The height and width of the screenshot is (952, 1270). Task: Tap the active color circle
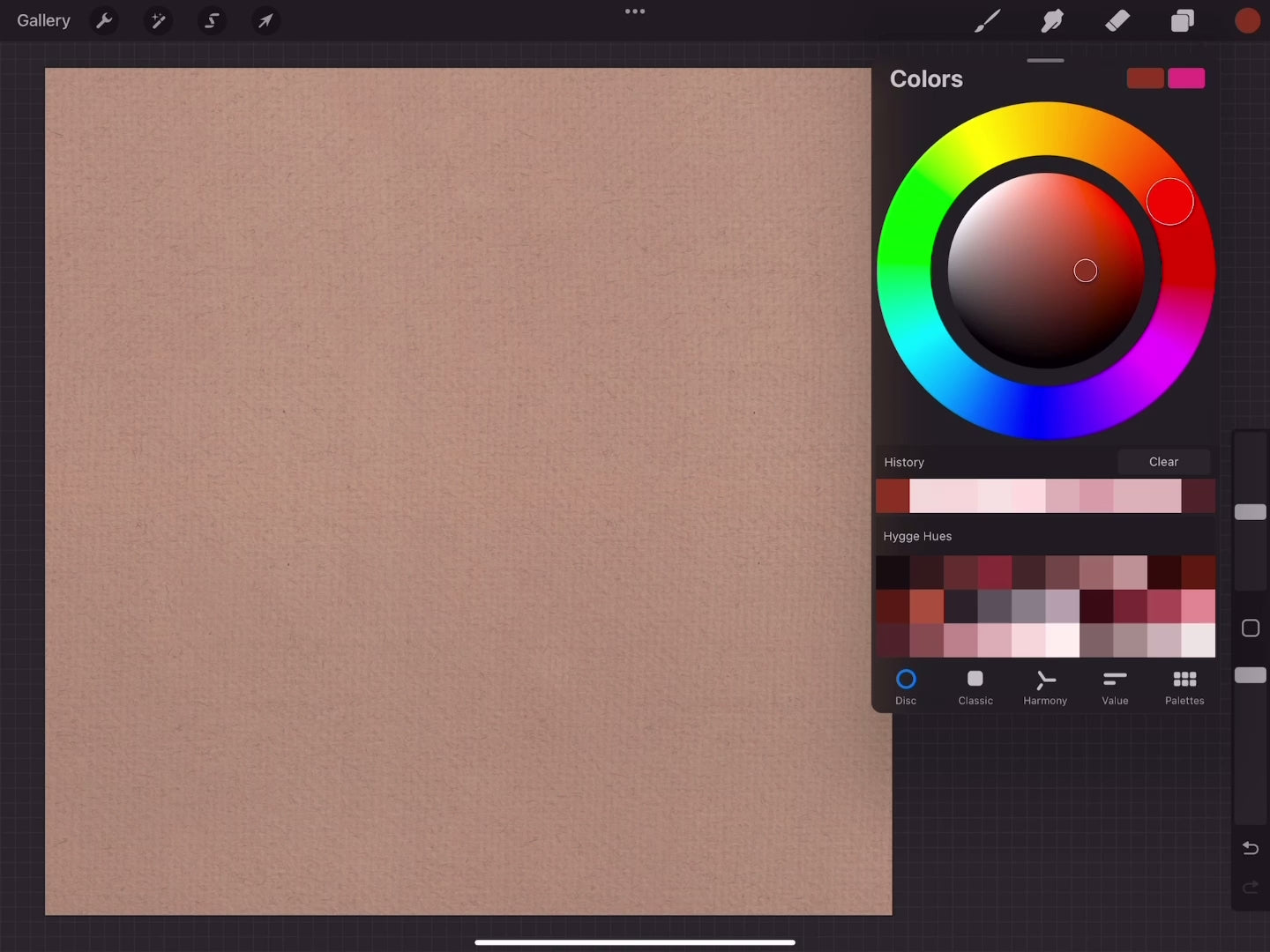point(1247,20)
